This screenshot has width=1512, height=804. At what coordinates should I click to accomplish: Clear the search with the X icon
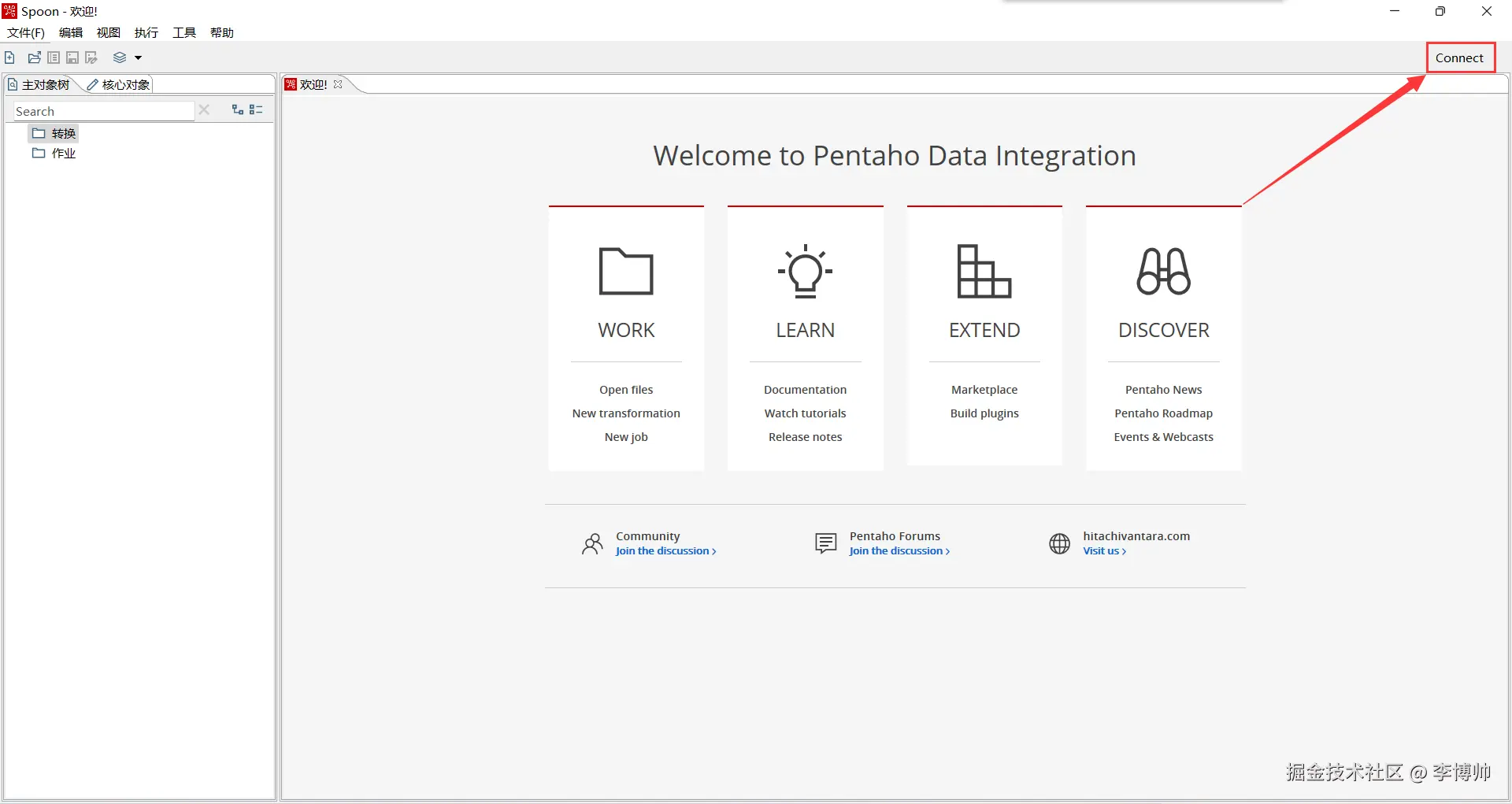tap(204, 110)
